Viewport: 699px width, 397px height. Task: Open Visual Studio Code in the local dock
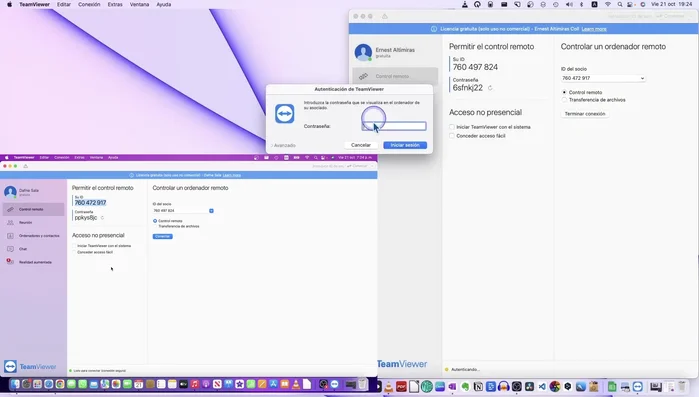(542, 386)
